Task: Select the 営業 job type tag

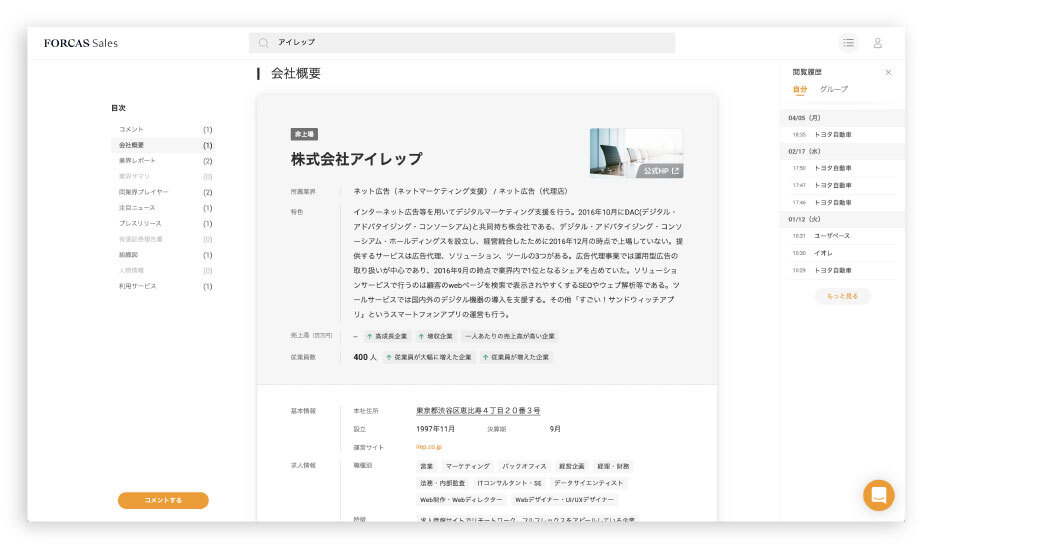Action: [x=426, y=466]
